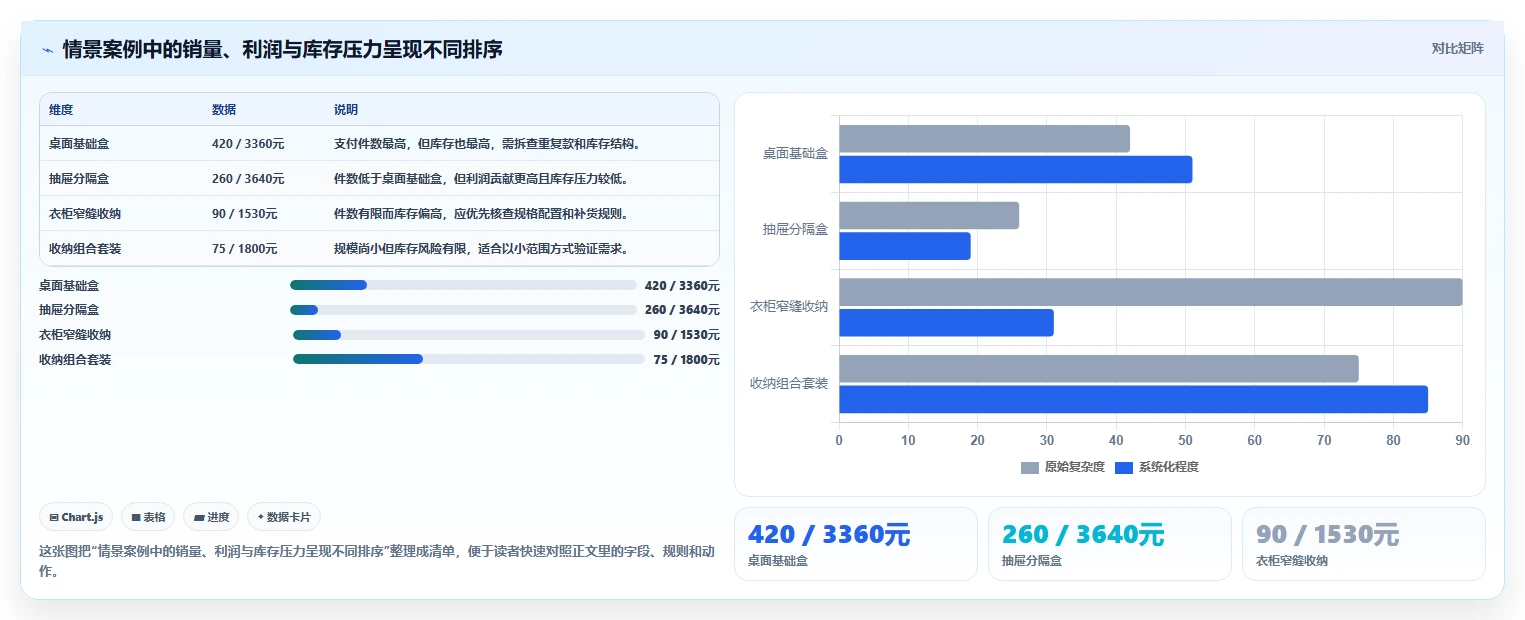Open the teal 260 / 3640元 stat card

click(1109, 543)
